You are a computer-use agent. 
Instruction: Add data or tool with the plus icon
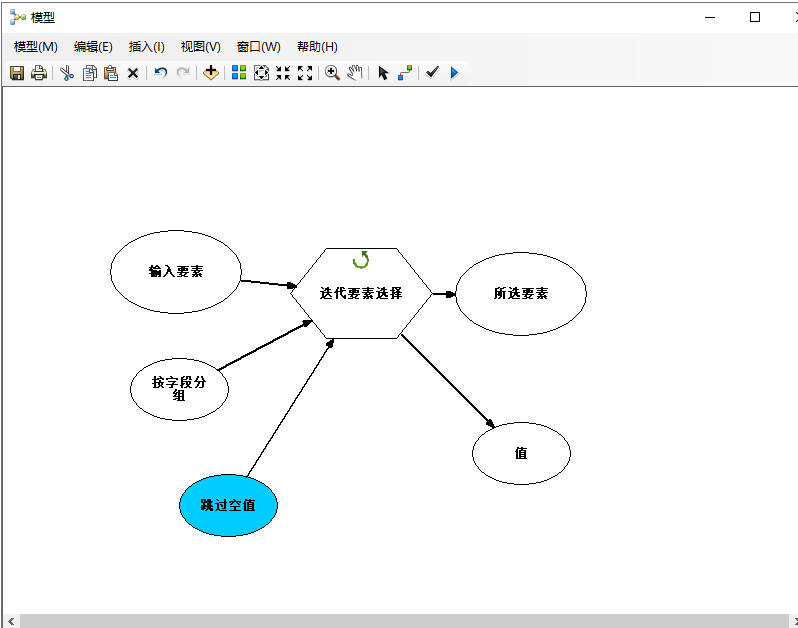pyautogui.click(x=211, y=73)
